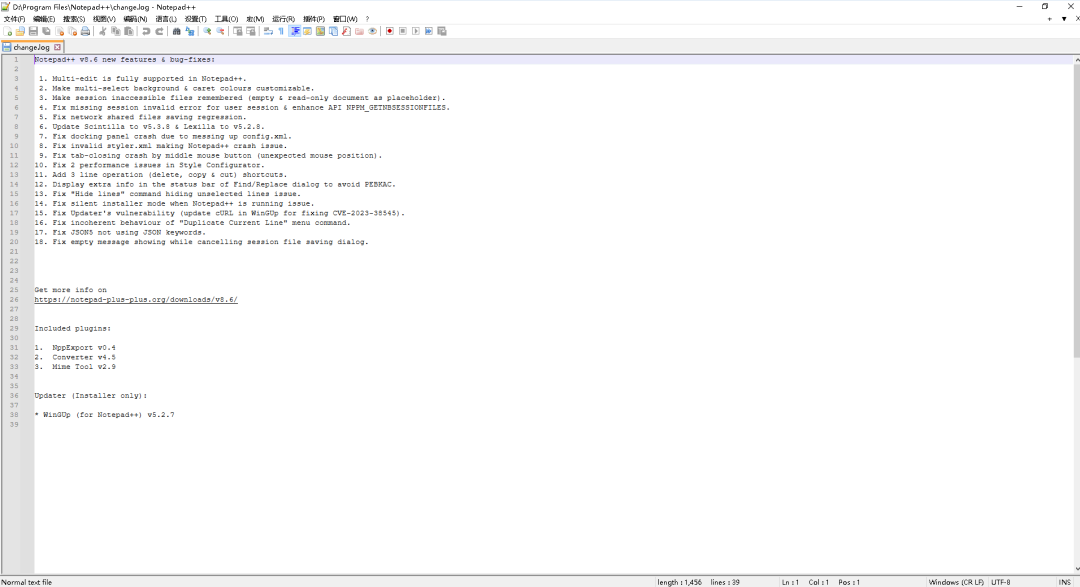Open the 运行(R) menu
This screenshot has height=587, width=1080.
(x=283, y=19)
